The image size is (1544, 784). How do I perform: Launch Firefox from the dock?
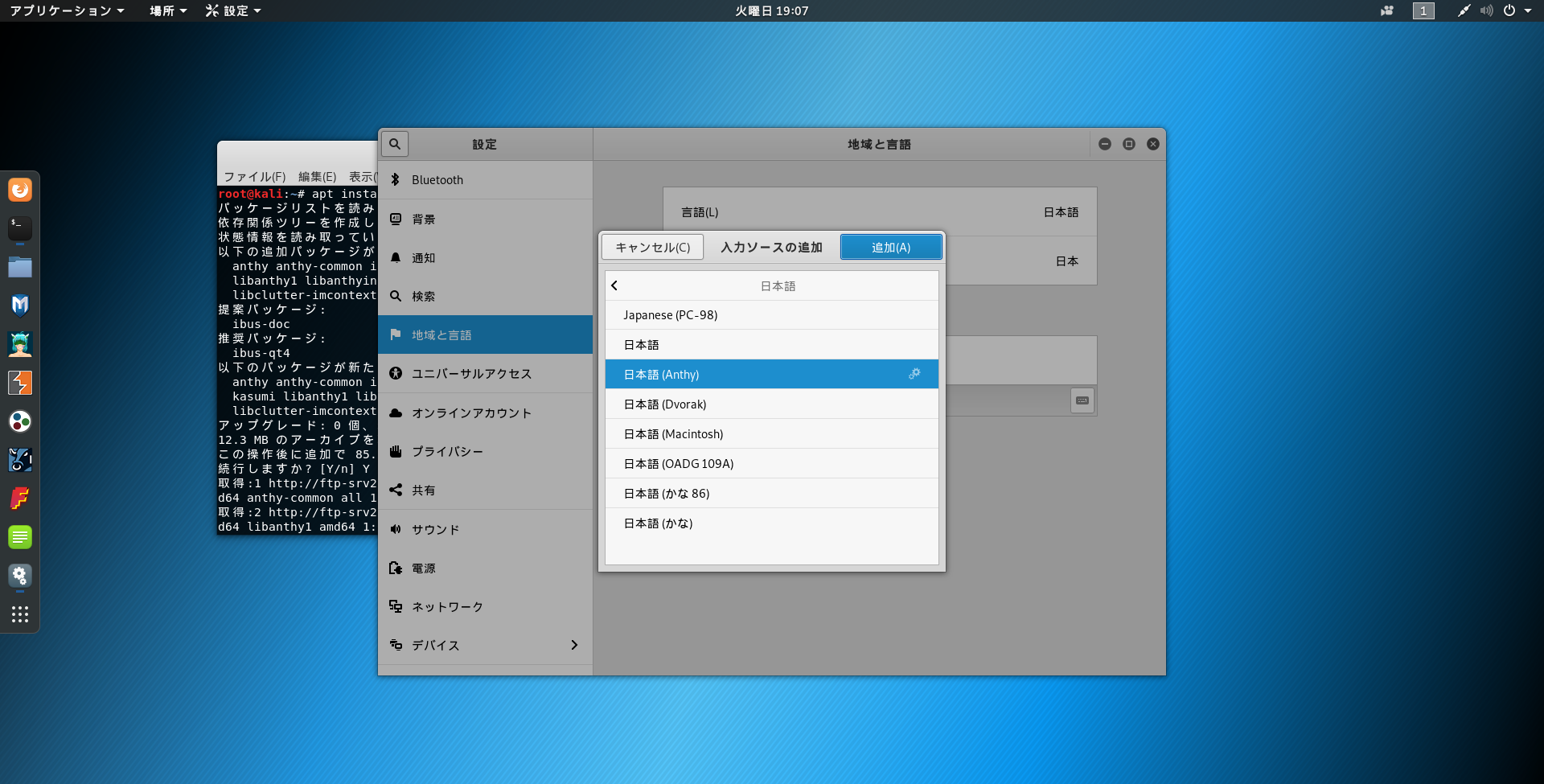tap(20, 190)
